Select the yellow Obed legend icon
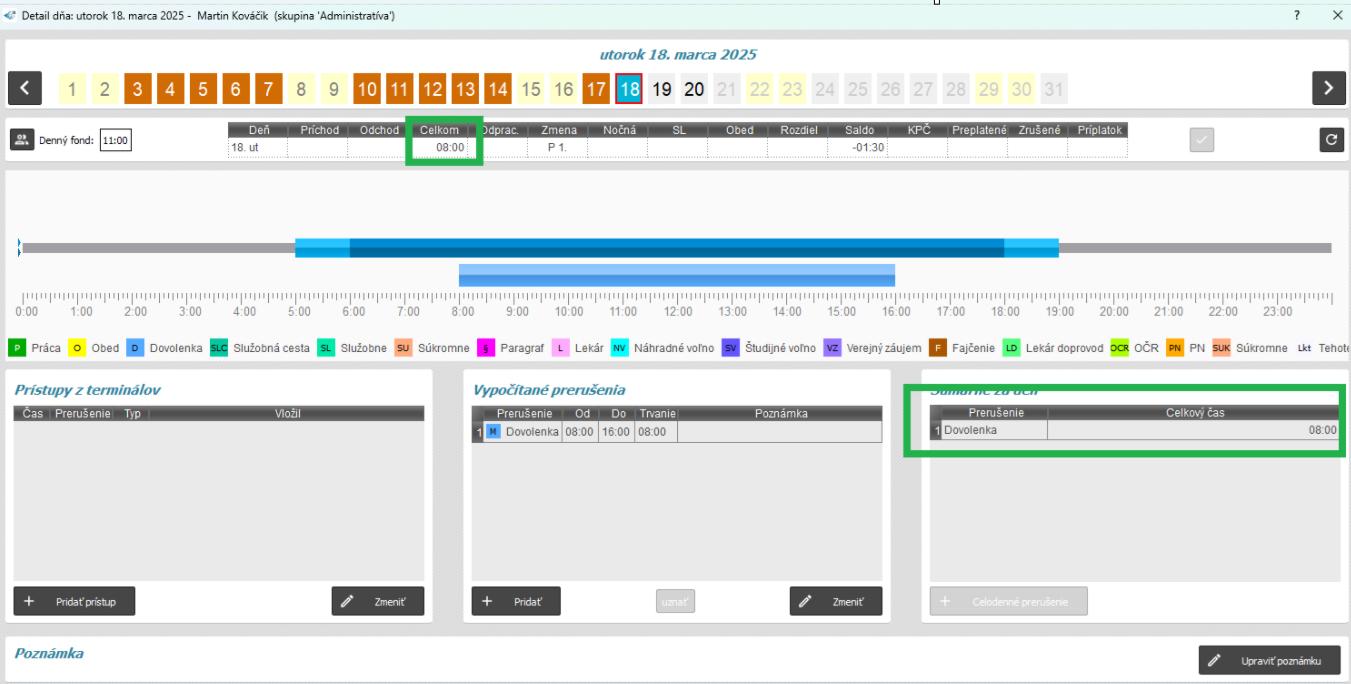Viewport: 1351px width, 684px height. tap(77, 348)
